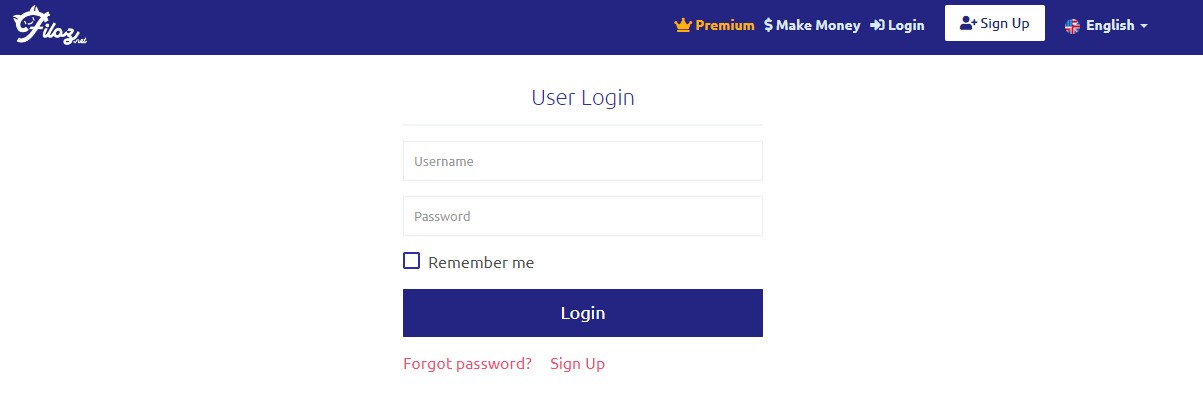Click the Remember me label text
The image size is (1203, 395).
[481, 263]
